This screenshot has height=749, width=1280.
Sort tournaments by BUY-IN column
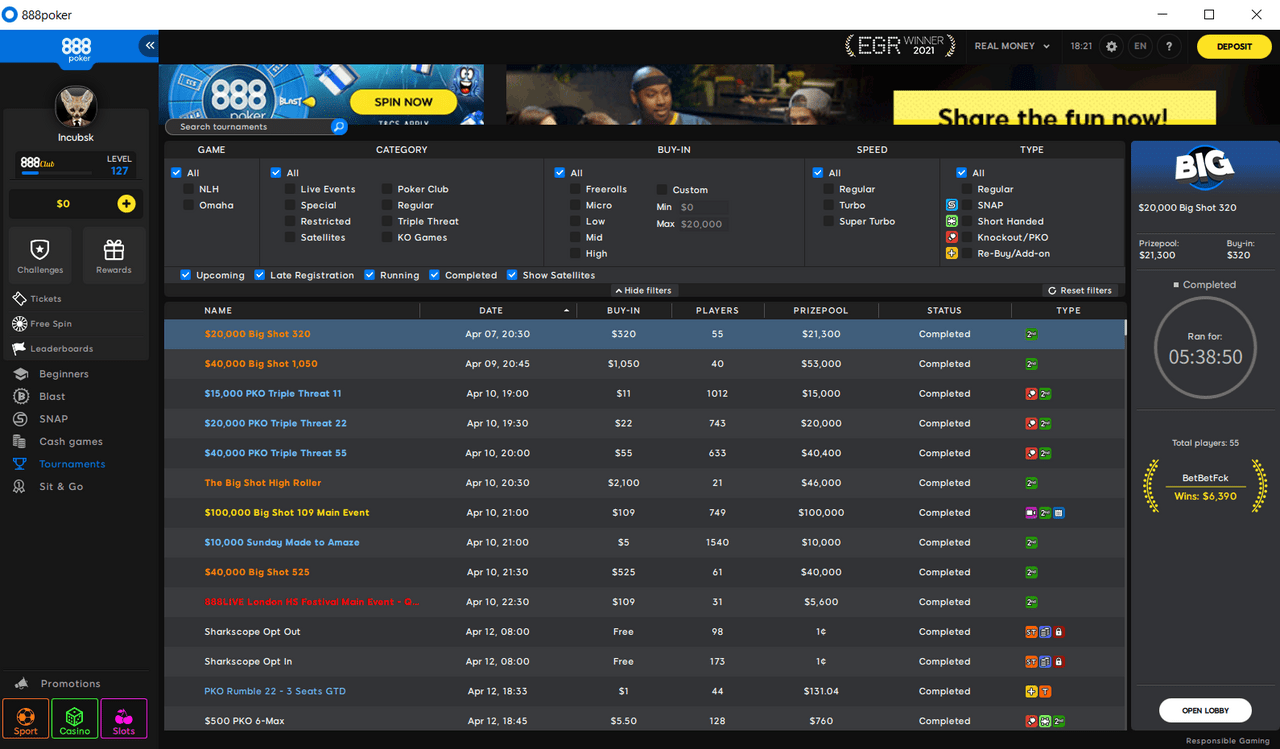coord(623,311)
